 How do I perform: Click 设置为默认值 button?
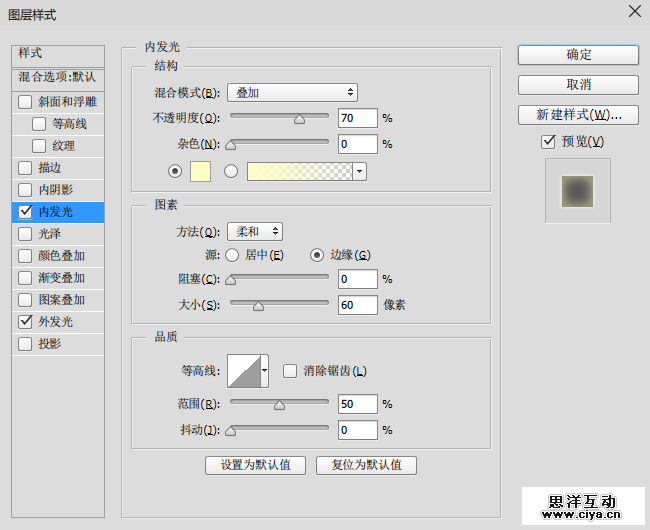coord(255,465)
